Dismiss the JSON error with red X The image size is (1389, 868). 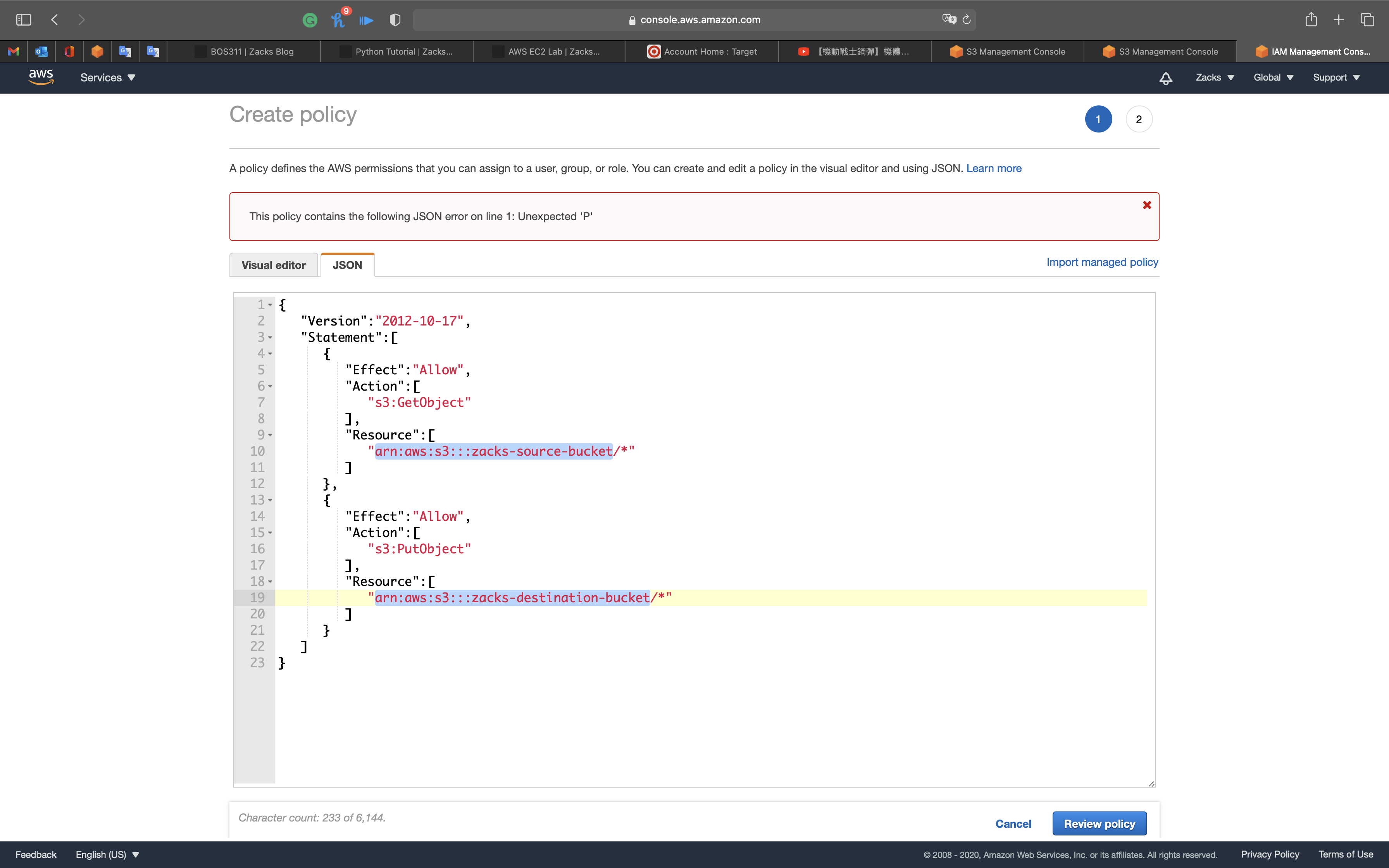click(x=1147, y=205)
